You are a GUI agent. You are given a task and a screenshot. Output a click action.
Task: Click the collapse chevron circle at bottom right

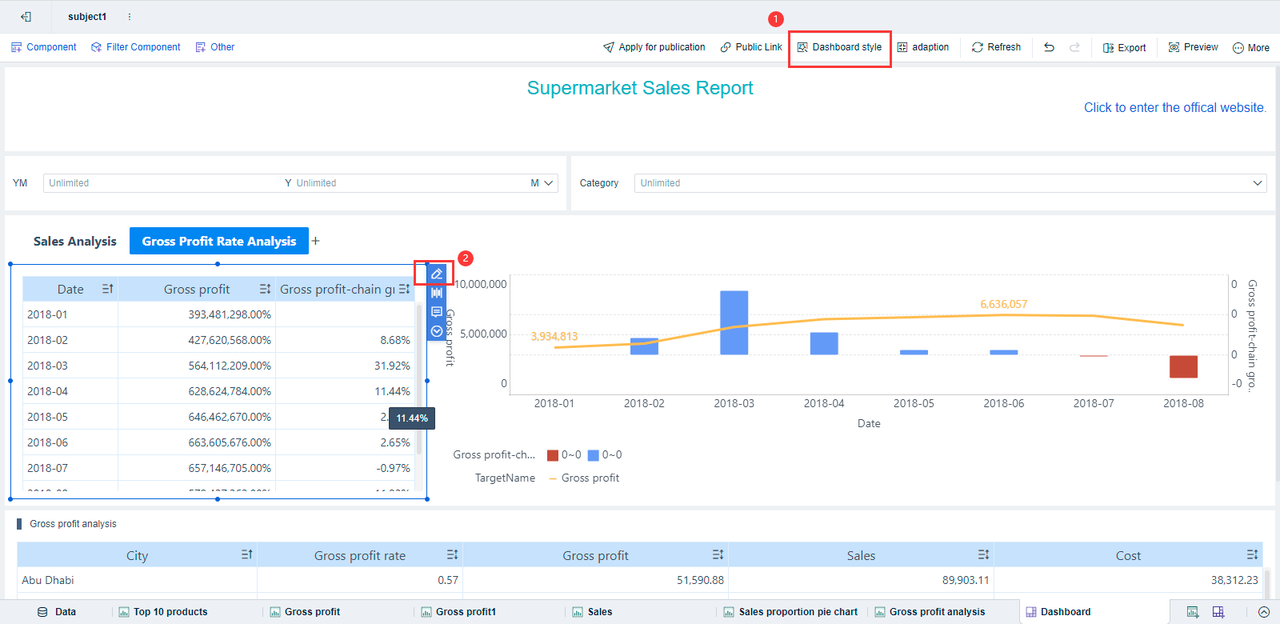click(x=1264, y=612)
